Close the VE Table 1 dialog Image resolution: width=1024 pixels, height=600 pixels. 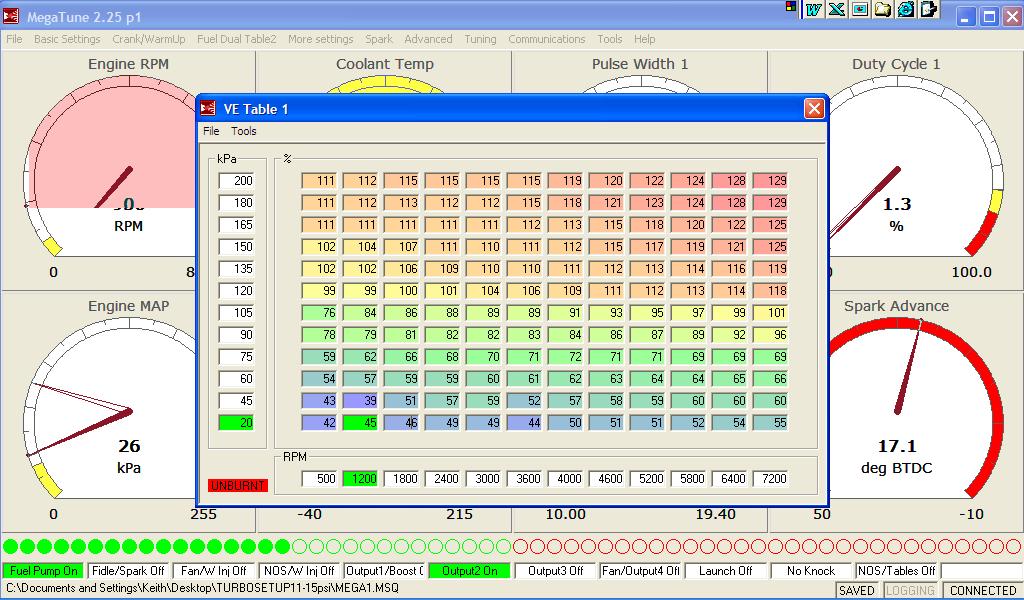click(814, 108)
